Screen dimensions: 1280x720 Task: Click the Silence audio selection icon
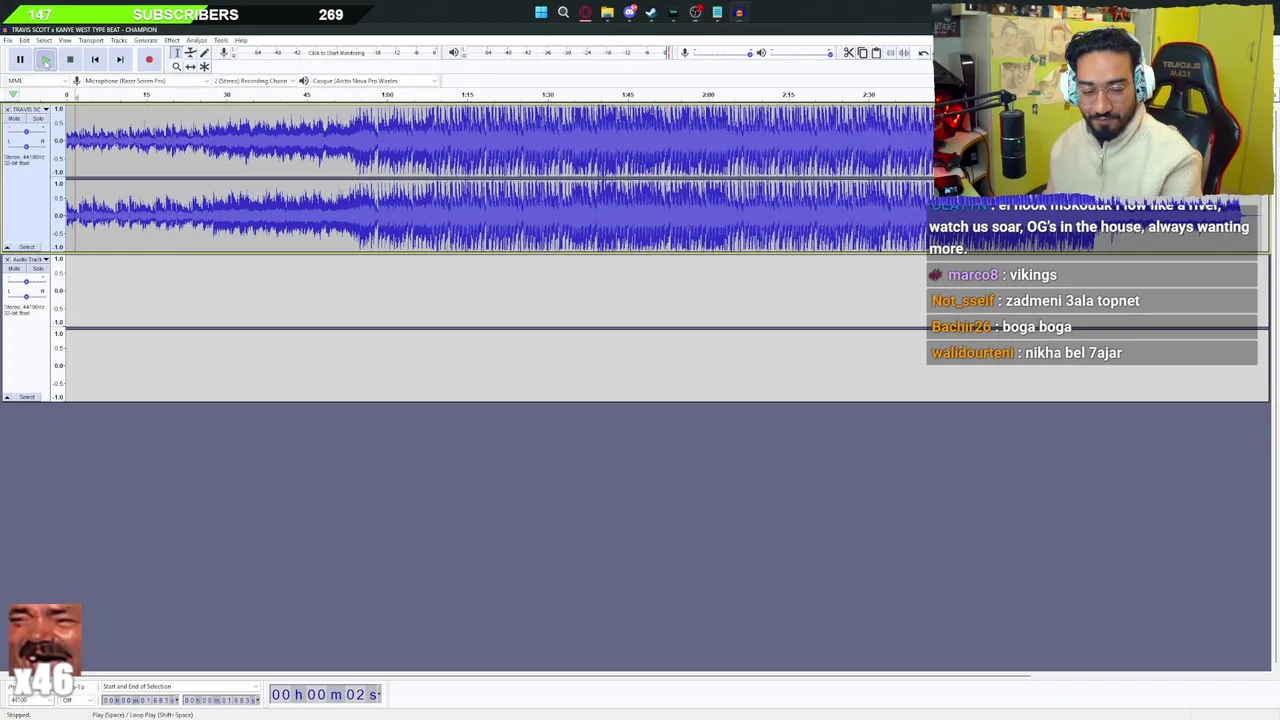(x=904, y=53)
